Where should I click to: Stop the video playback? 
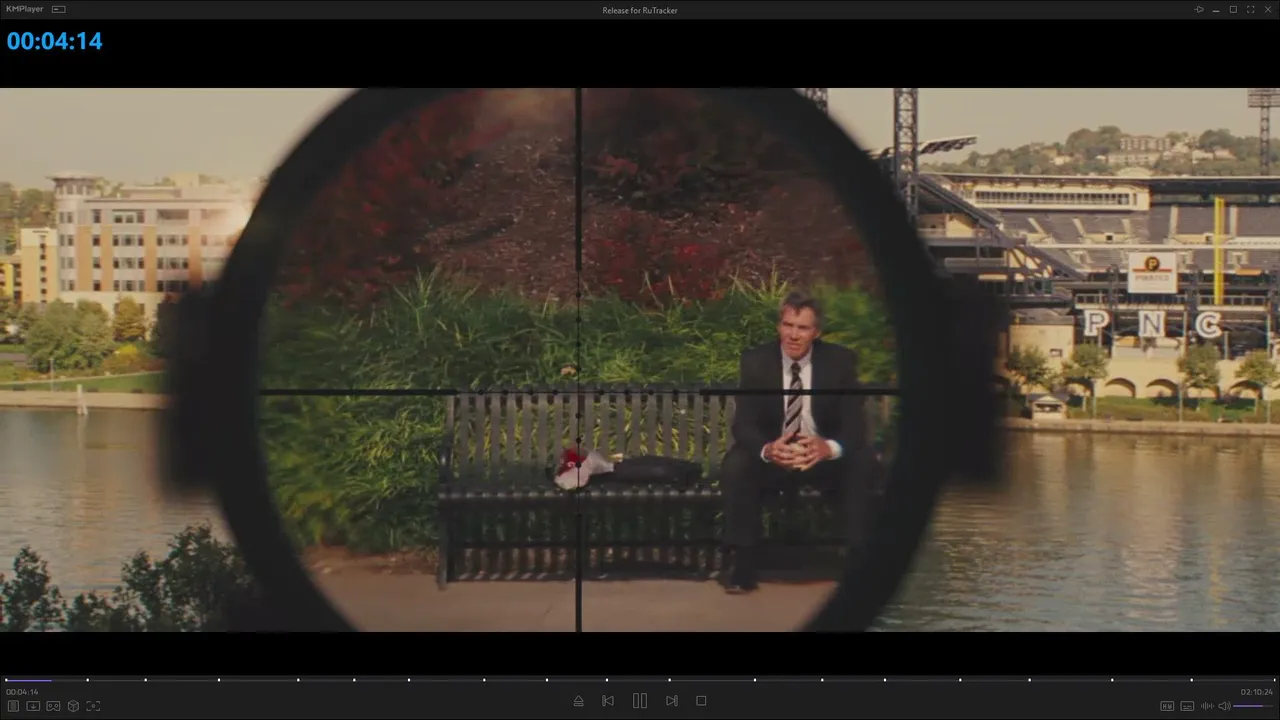pos(701,701)
